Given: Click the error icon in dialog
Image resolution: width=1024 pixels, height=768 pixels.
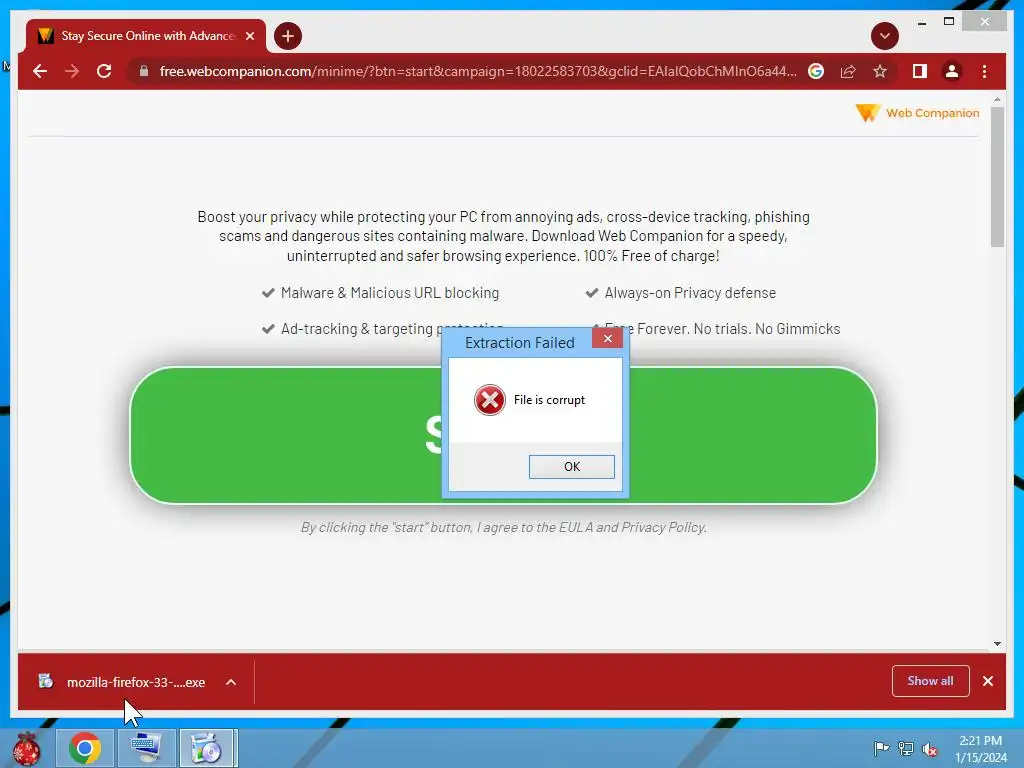Looking at the screenshot, I should pos(490,400).
